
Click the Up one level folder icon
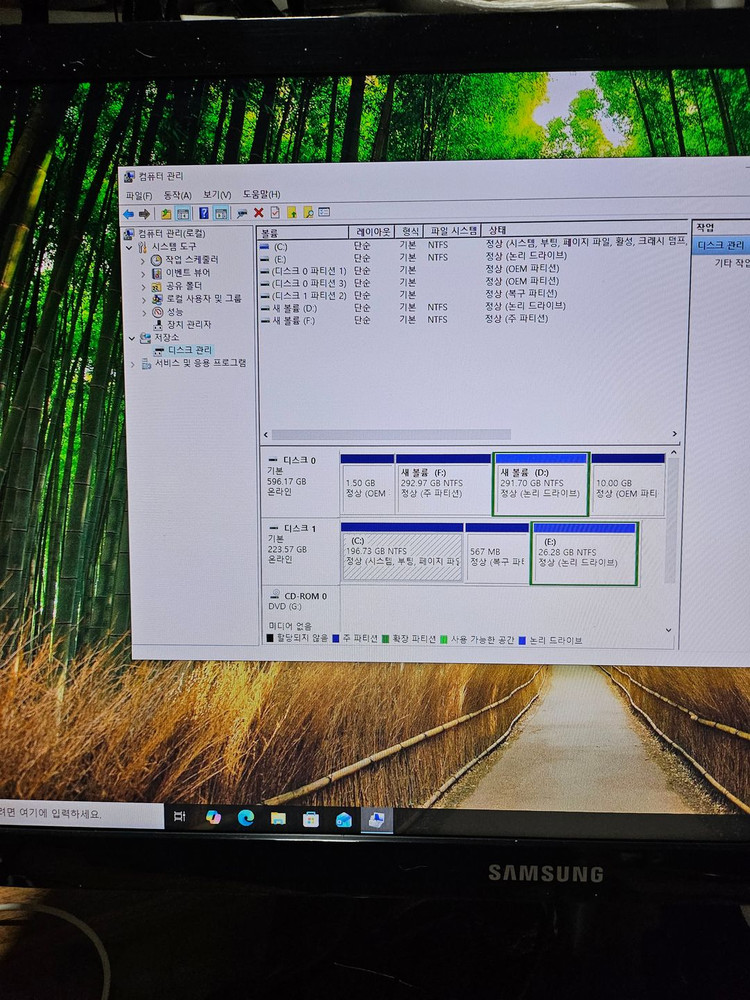(x=166, y=214)
